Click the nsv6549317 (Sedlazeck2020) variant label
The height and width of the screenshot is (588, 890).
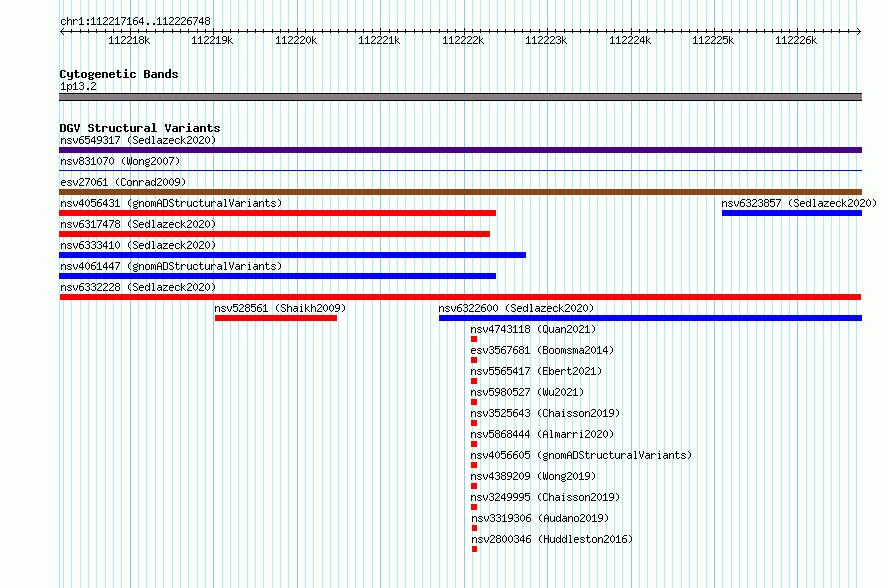coord(138,140)
